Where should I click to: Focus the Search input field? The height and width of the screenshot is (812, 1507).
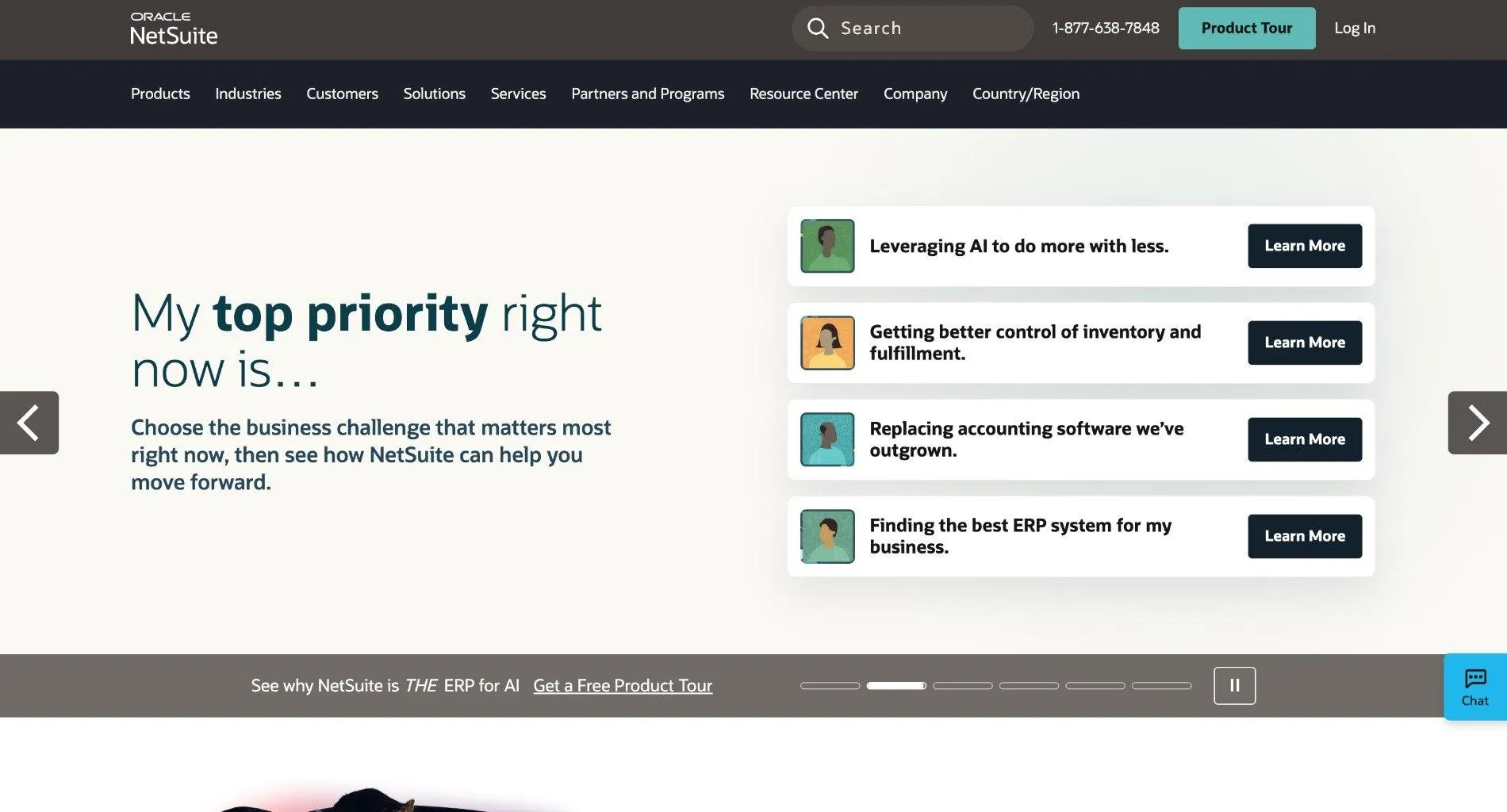click(x=913, y=29)
